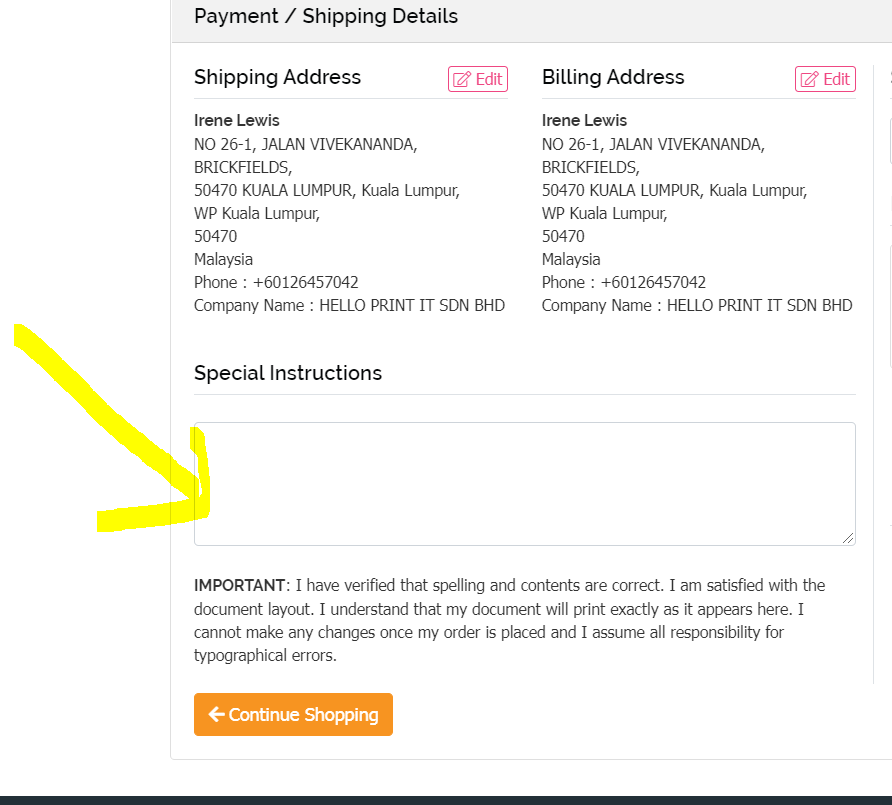The width and height of the screenshot is (892, 805).
Task: Click the Company Name line under Billing Address
Action: (x=697, y=306)
